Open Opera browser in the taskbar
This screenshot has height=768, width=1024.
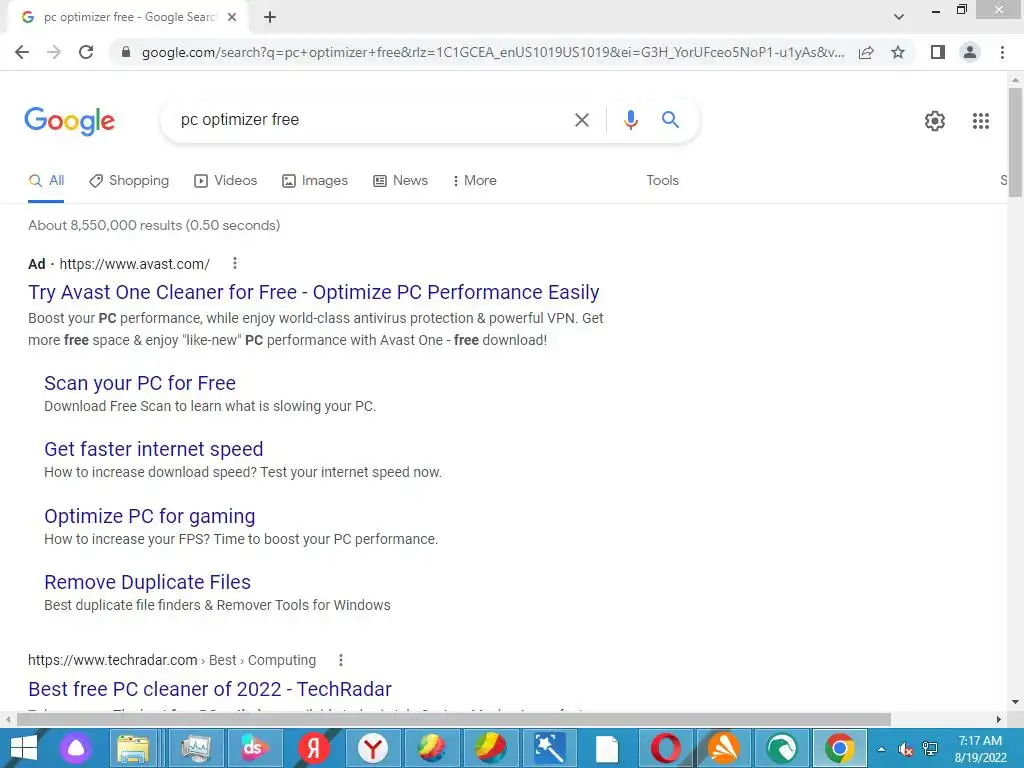click(x=665, y=748)
